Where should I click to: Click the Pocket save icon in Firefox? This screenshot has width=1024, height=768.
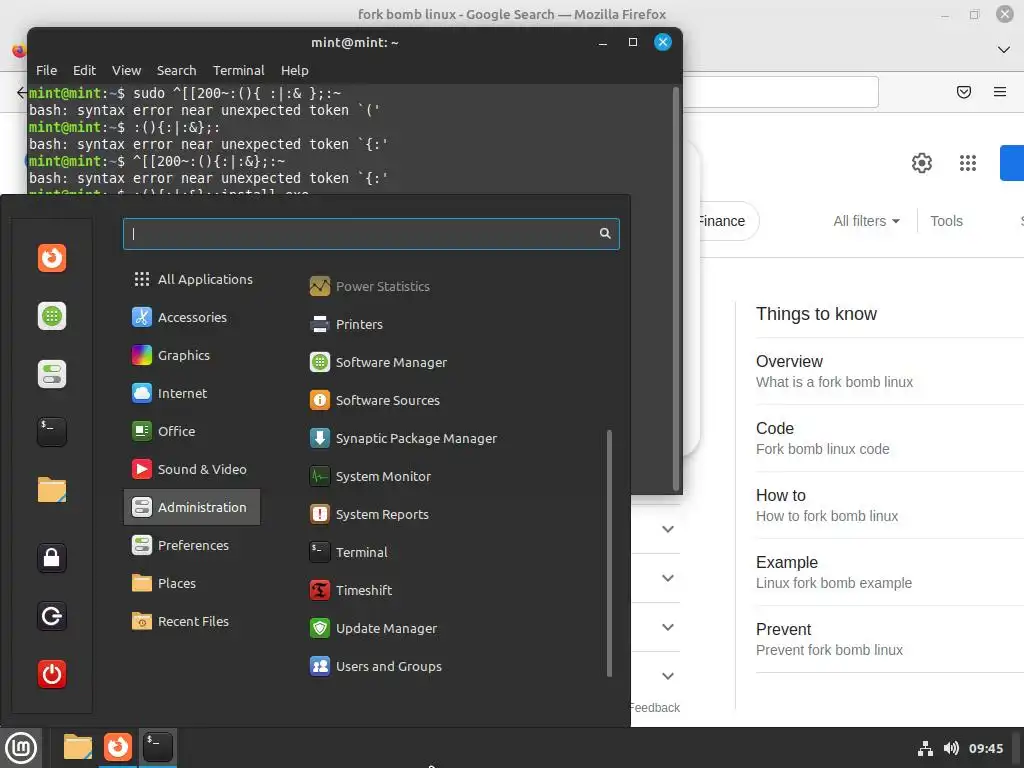click(963, 92)
